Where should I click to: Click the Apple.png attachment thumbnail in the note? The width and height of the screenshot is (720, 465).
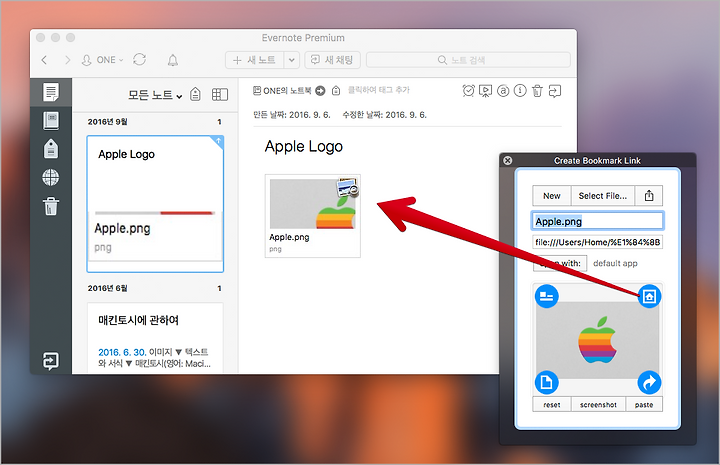[313, 216]
